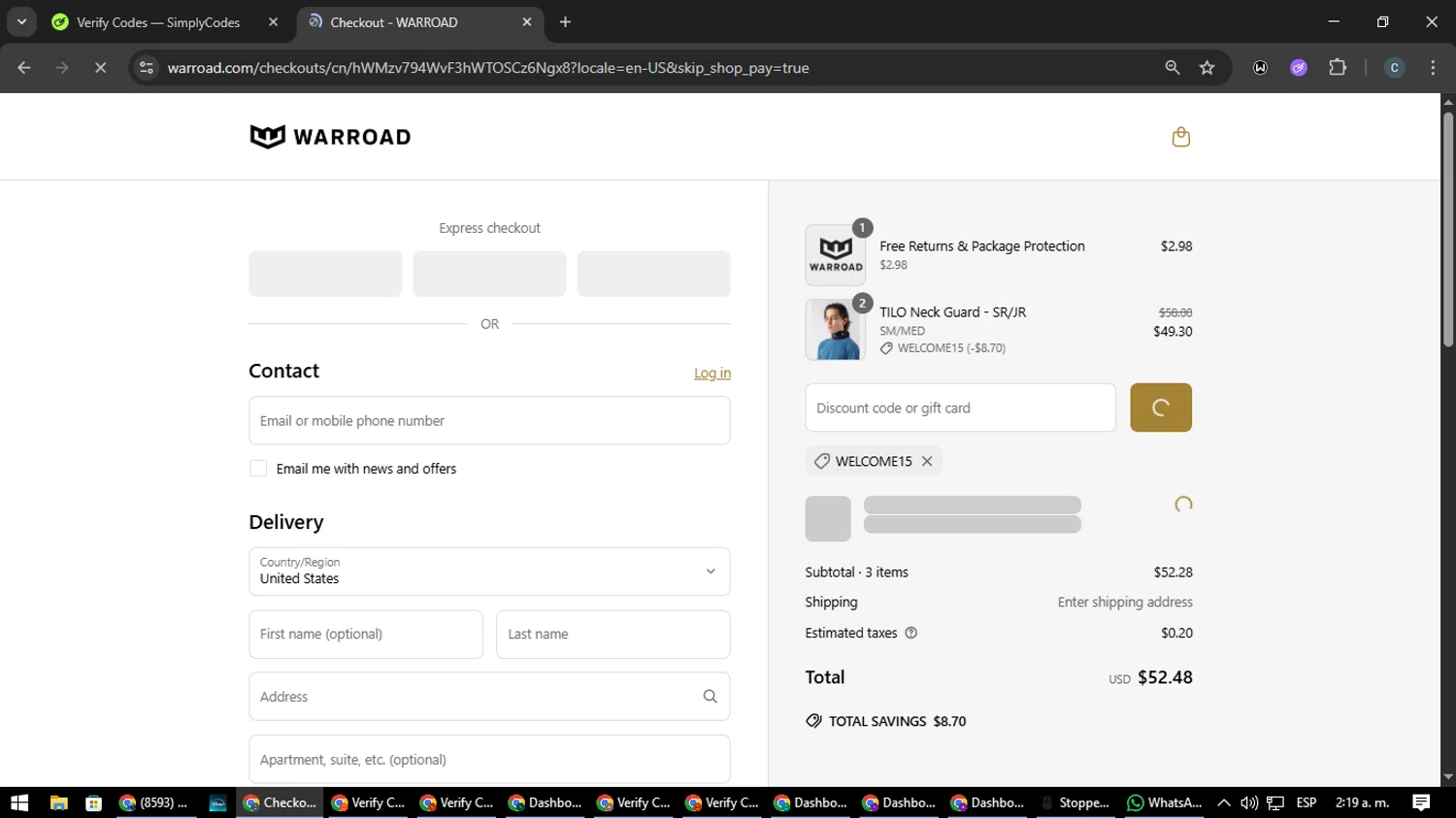Image resolution: width=1456 pixels, height=818 pixels.
Task: Go back to previous page
Action: point(24,68)
